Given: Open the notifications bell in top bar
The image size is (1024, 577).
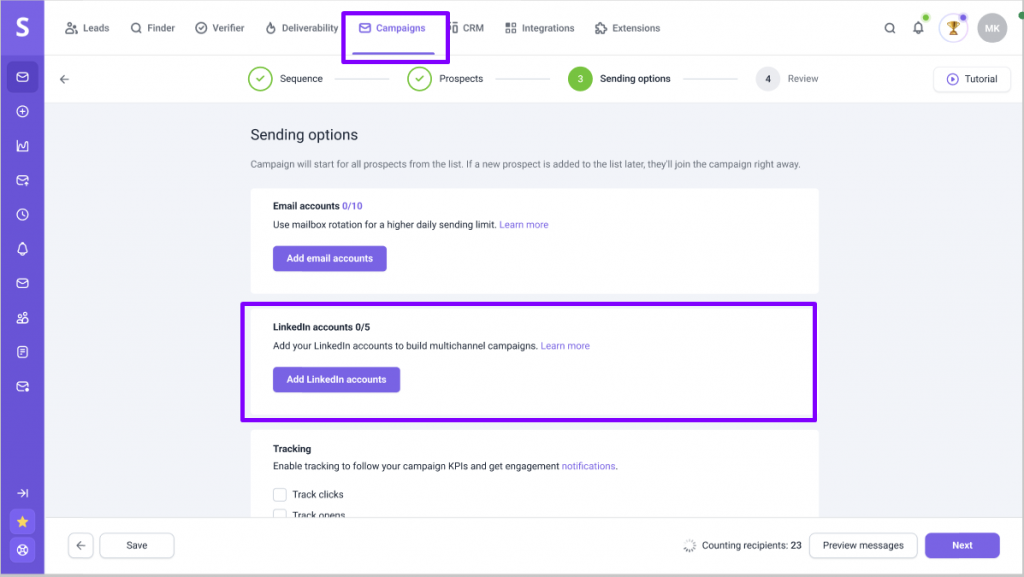Looking at the screenshot, I should (x=918, y=28).
